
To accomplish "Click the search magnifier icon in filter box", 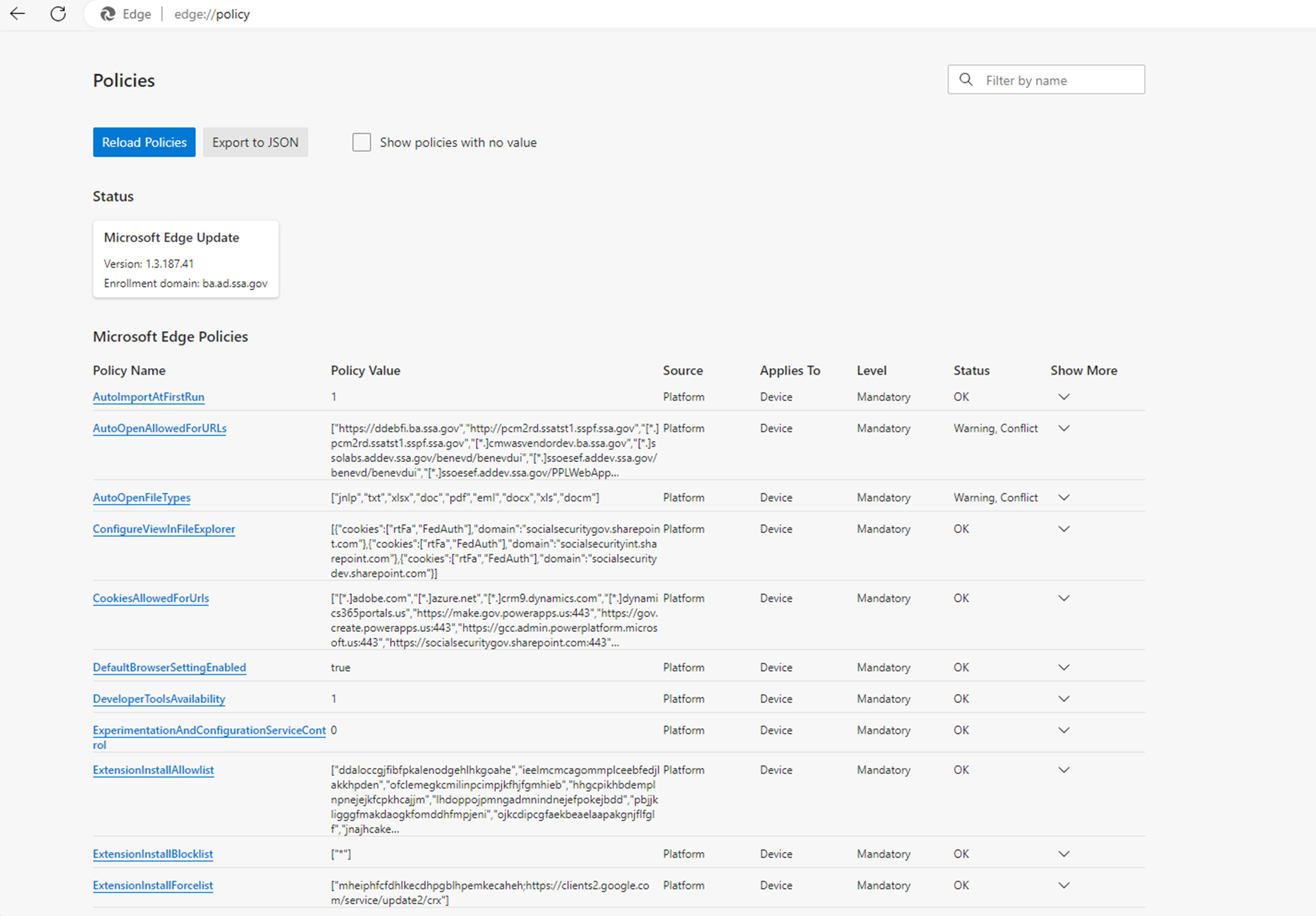I will 966,79.
